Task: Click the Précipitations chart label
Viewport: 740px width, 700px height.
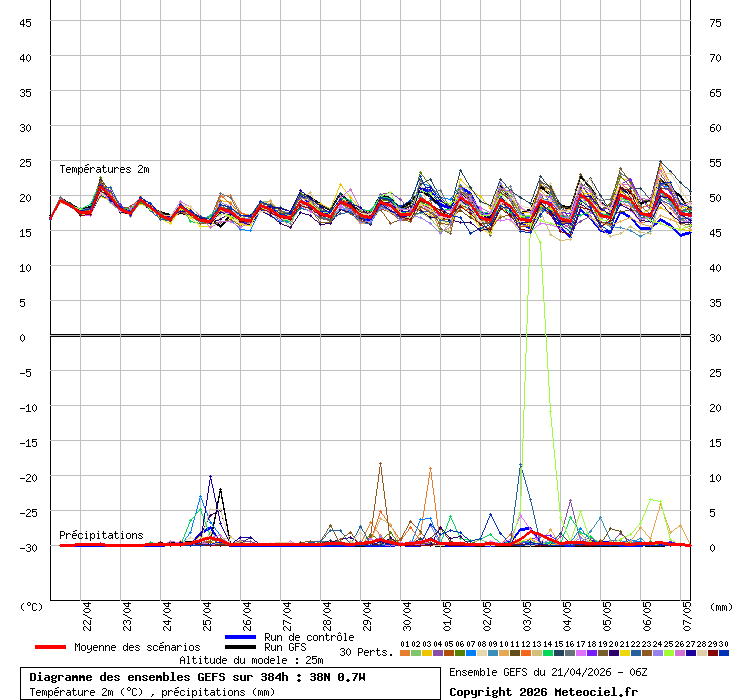Action: tap(101, 535)
